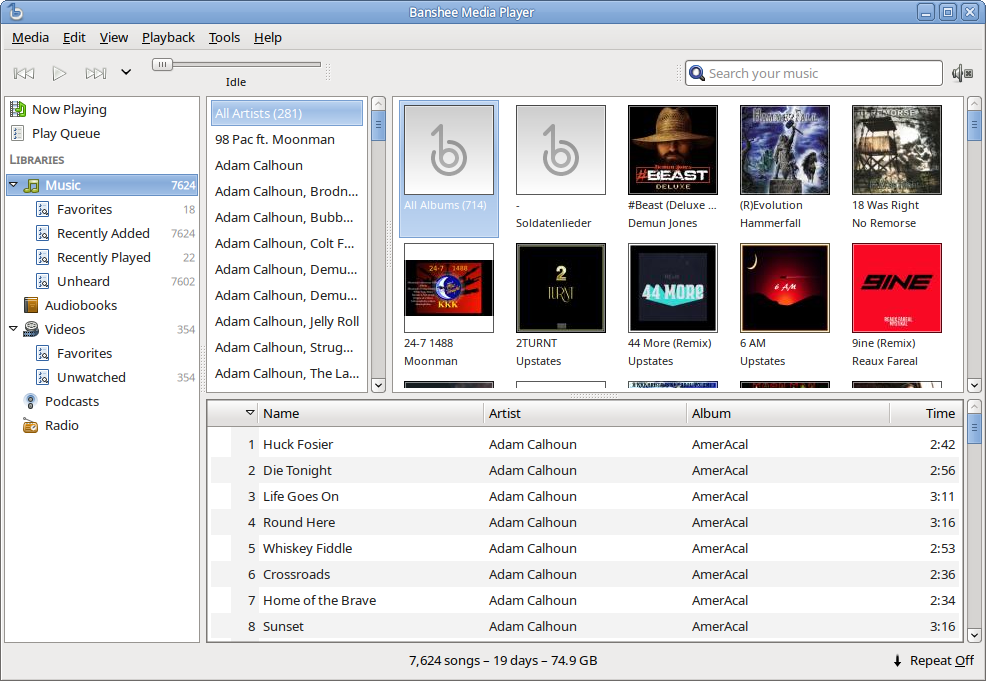The width and height of the screenshot is (986, 681).
Task: Sort tracks by Time column header
Action: tap(926, 413)
